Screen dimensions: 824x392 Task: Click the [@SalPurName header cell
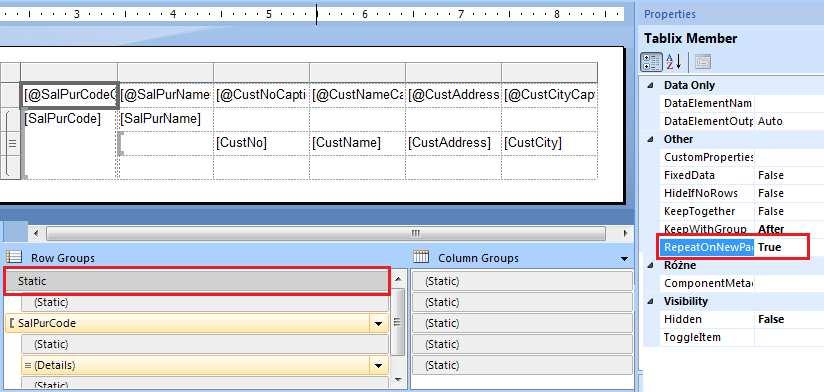click(166, 95)
